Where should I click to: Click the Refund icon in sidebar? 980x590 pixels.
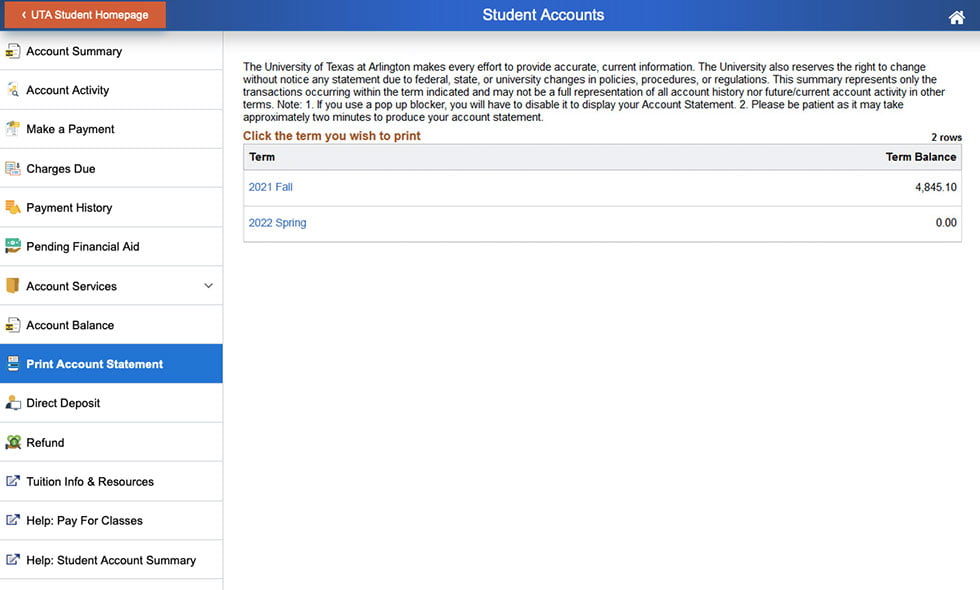pyautogui.click(x=13, y=442)
